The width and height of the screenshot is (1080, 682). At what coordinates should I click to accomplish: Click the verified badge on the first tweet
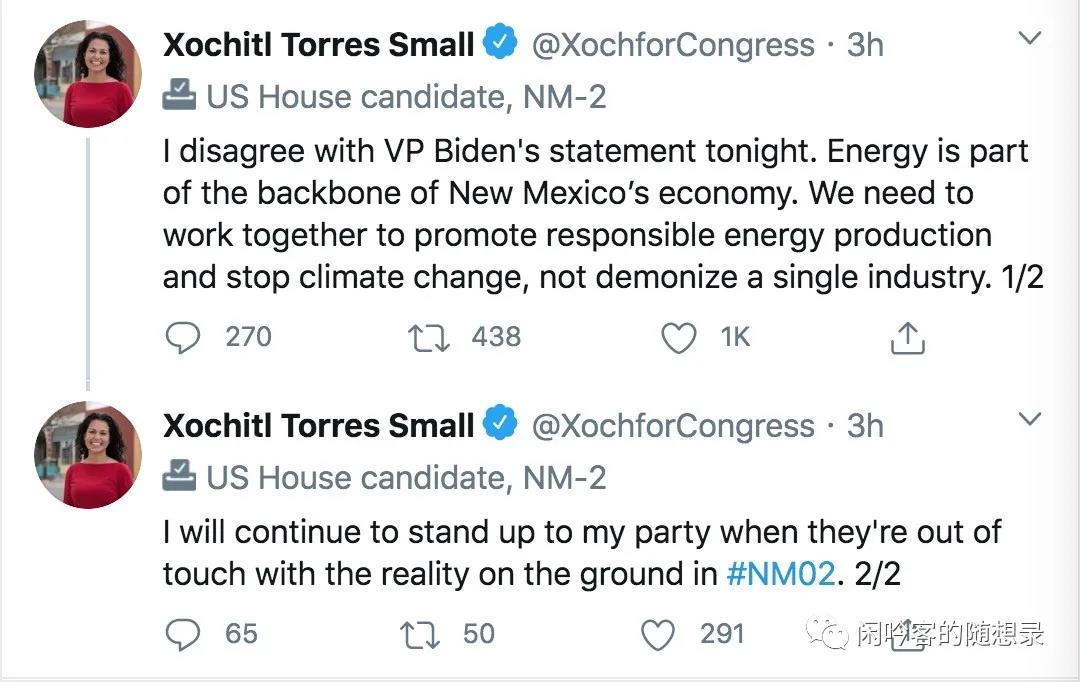(500, 44)
